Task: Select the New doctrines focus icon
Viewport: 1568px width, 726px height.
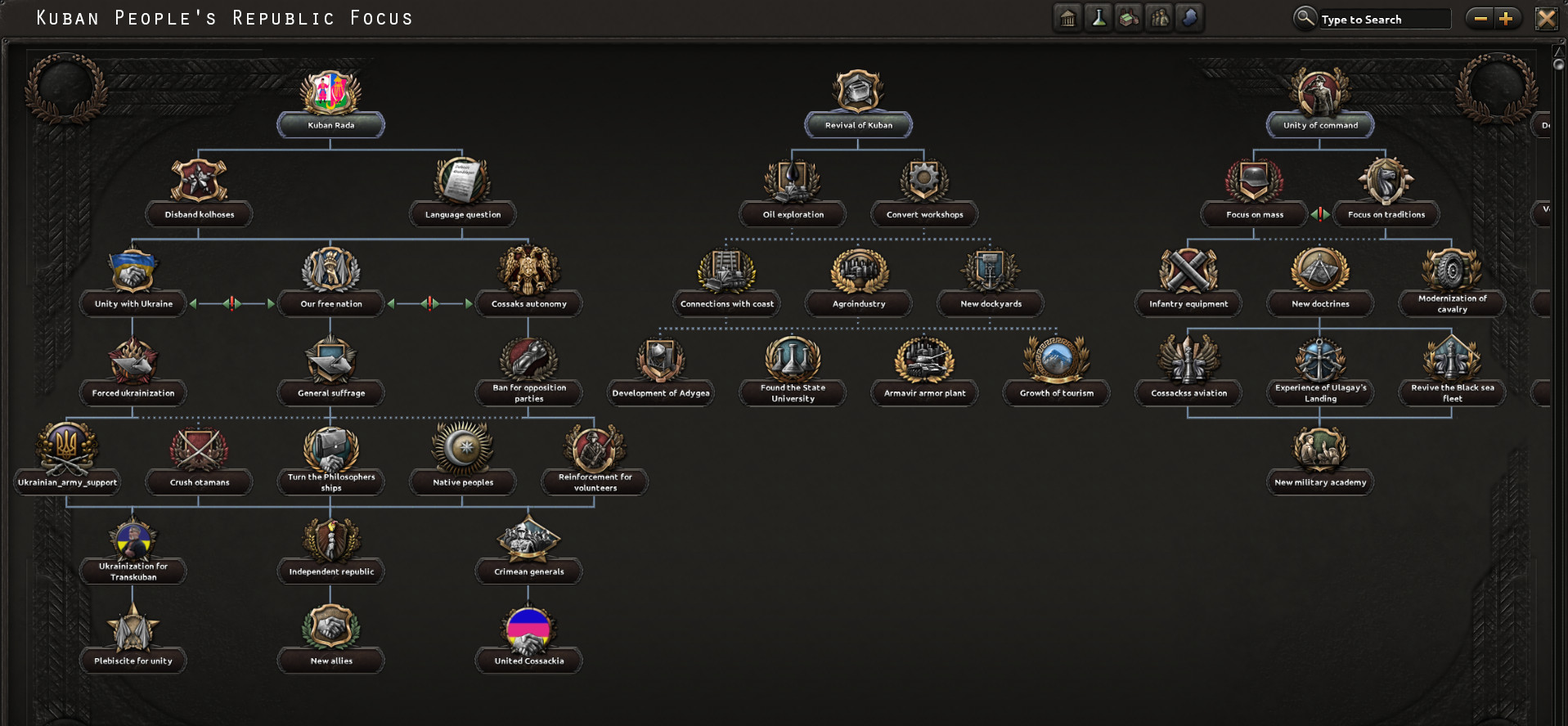Action: (1319, 270)
